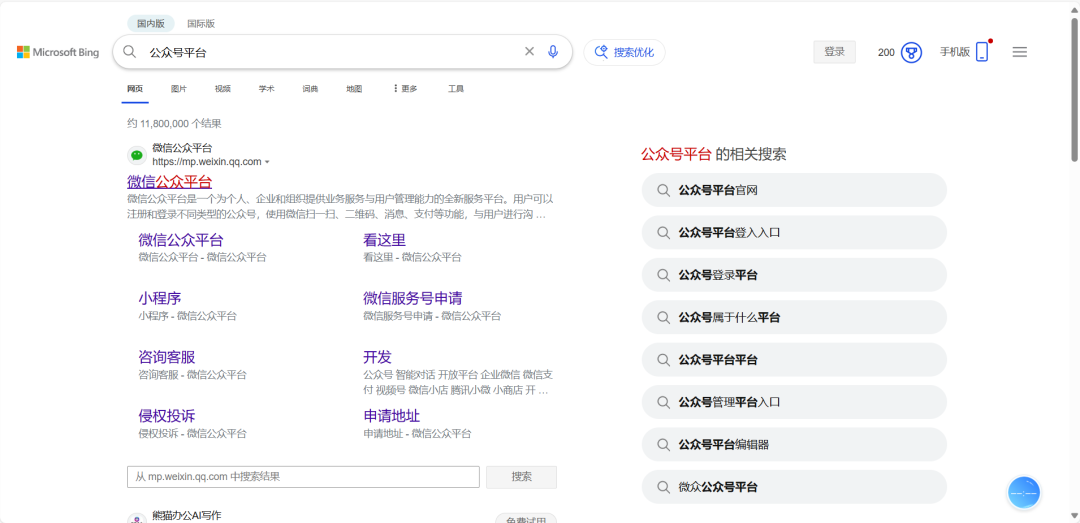The height and width of the screenshot is (523, 1080).
Task: Click the microphone voice search icon
Action: coord(553,51)
